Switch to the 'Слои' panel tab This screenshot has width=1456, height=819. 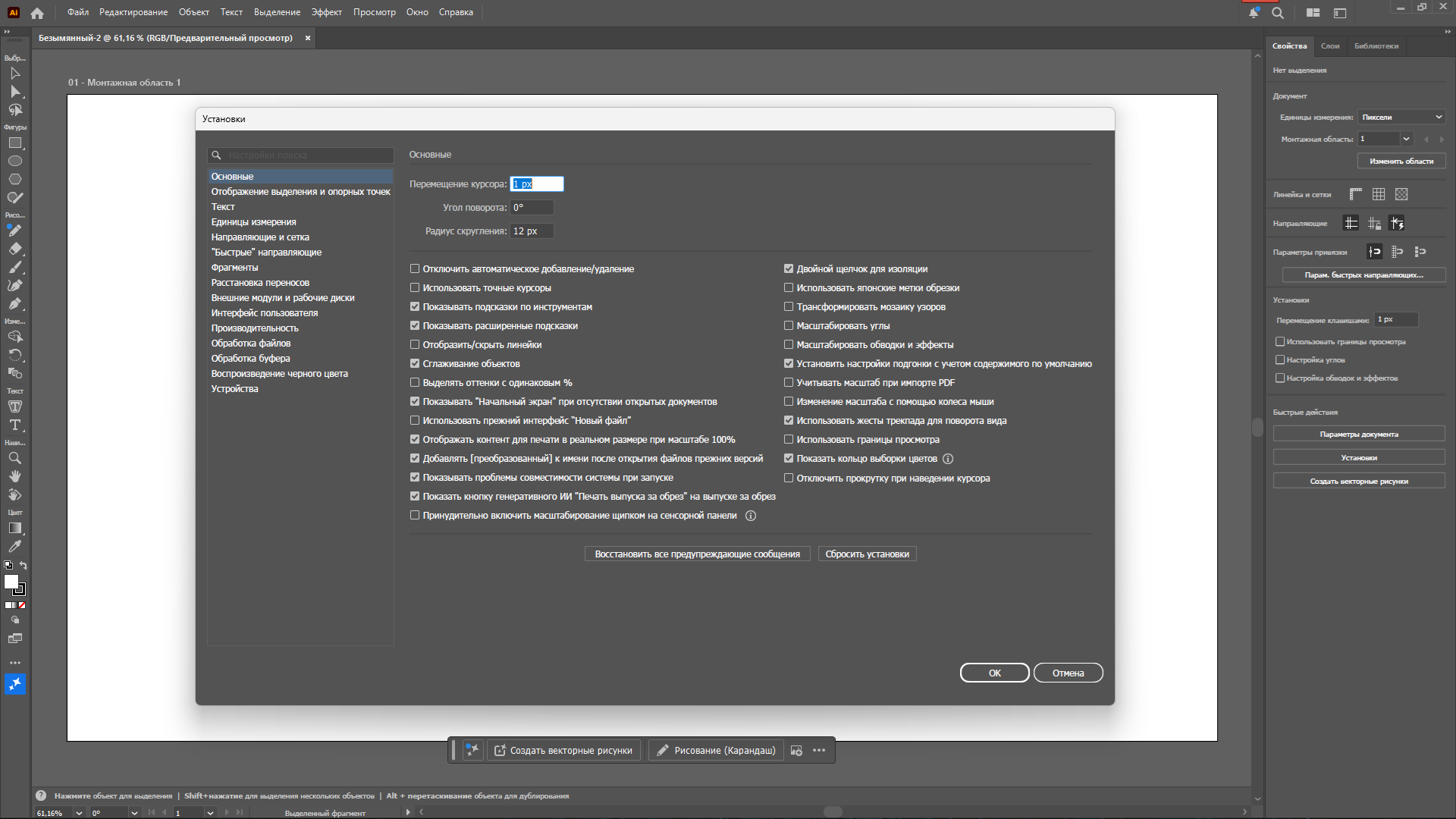1330,46
